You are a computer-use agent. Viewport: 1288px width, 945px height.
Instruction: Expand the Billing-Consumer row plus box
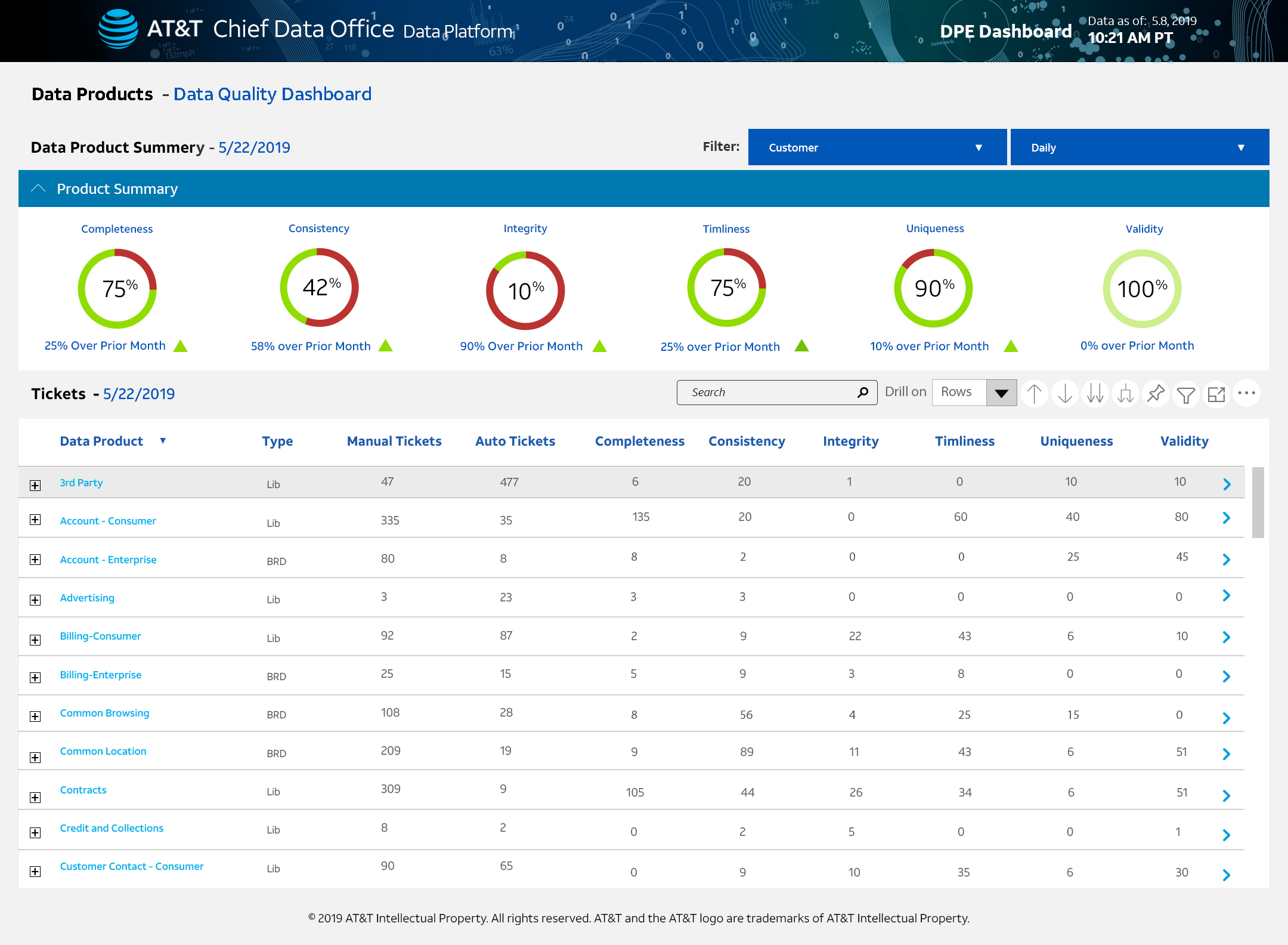point(35,640)
